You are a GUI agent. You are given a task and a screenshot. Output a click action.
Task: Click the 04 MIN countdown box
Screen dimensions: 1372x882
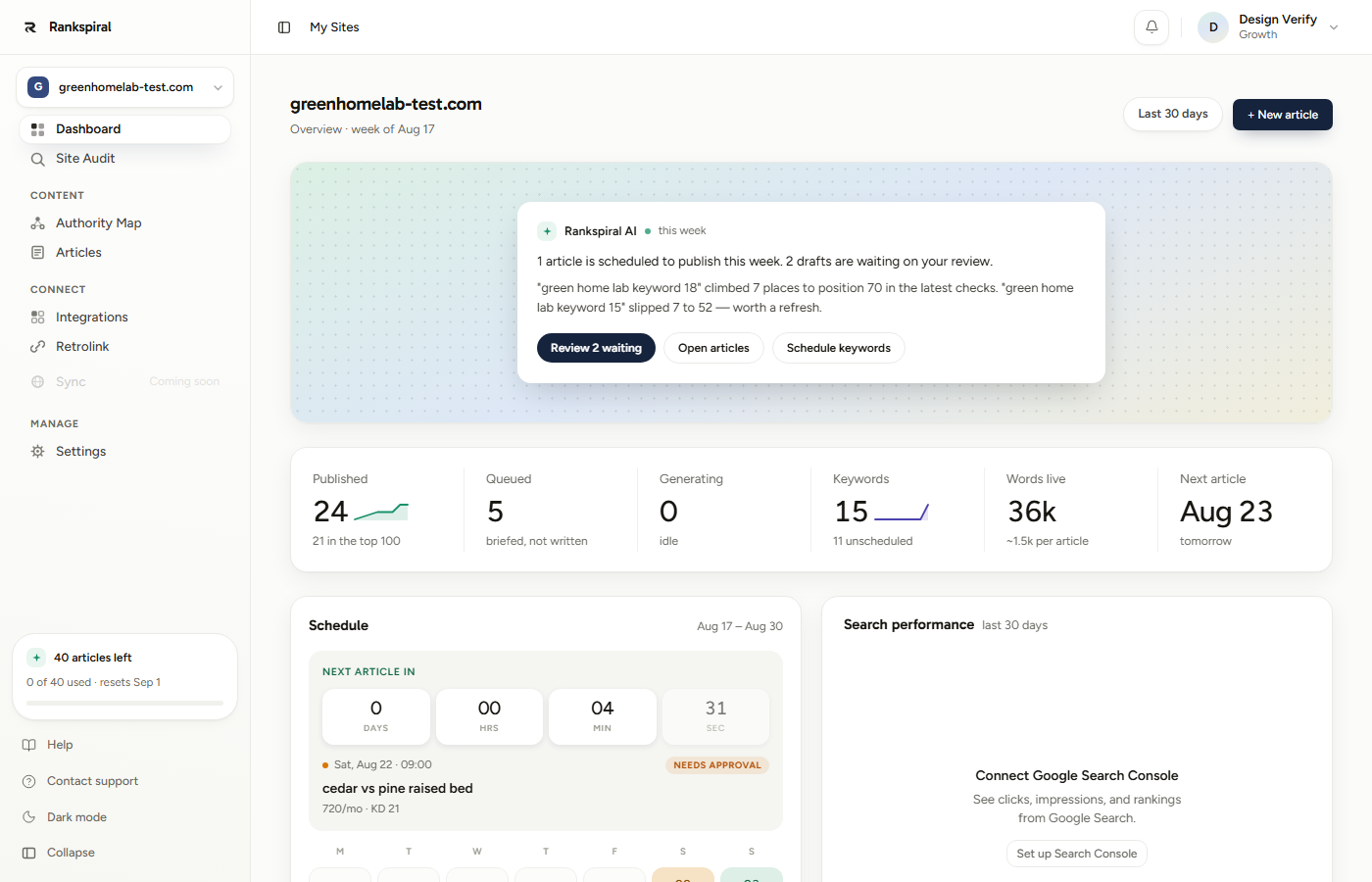coord(603,716)
